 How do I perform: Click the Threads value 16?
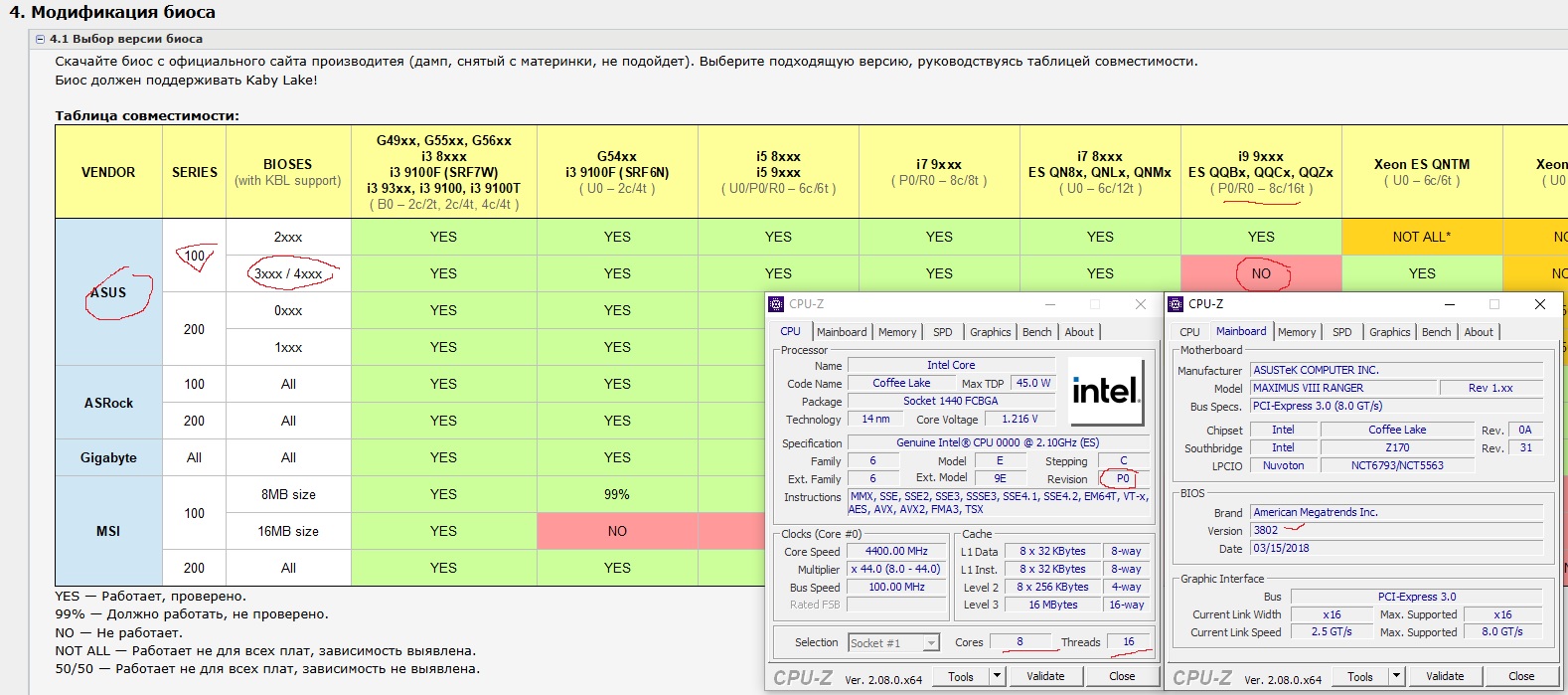click(1129, 642)
